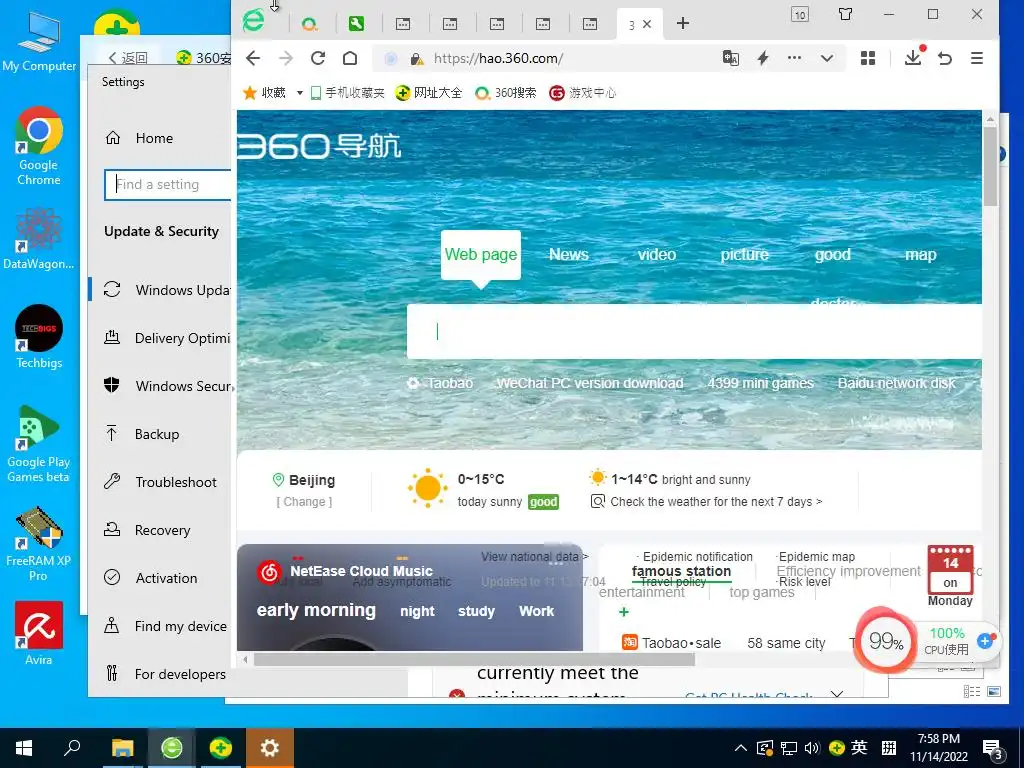Open the skin shirt icon
Image resolution: width=1024 pixels, height=768 pixels.
[x=845, y=14]
